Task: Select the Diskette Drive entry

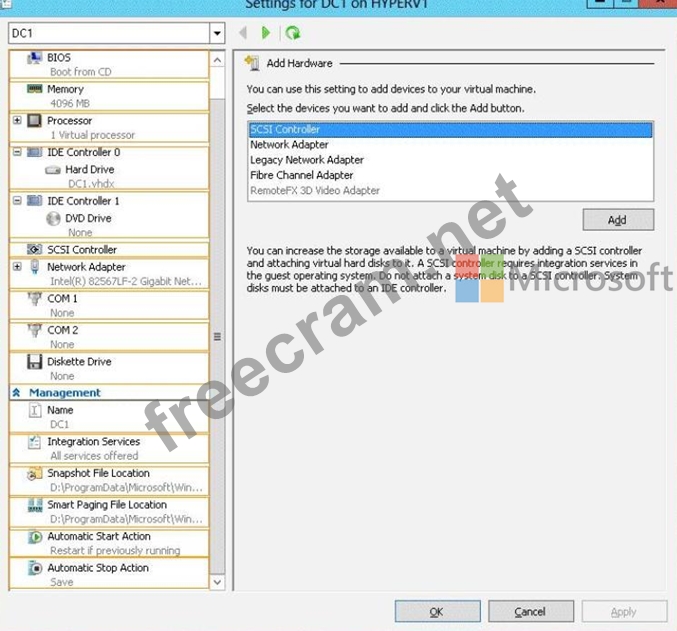Action: click(109, 368)
